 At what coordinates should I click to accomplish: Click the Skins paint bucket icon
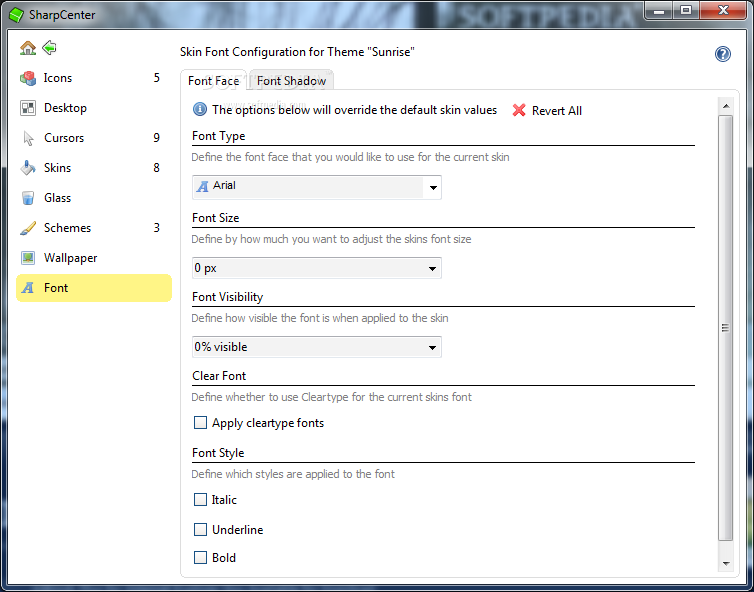[x=28, y=168]
